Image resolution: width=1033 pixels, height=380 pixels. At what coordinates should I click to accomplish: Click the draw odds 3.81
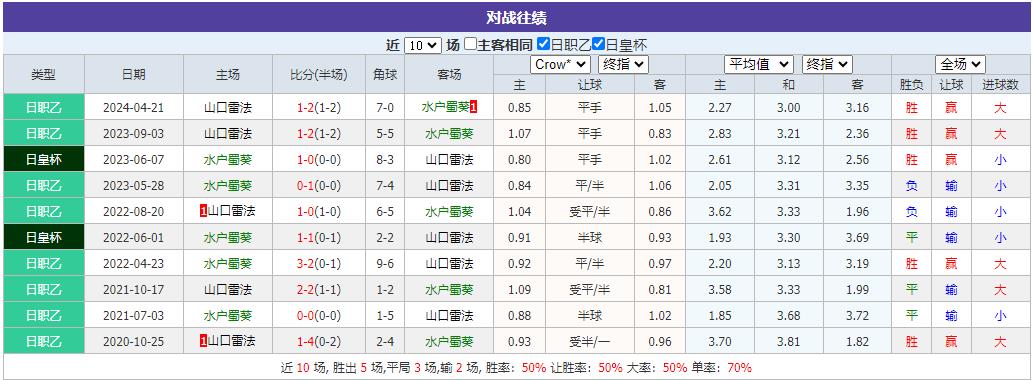click(x=789, y=341)
